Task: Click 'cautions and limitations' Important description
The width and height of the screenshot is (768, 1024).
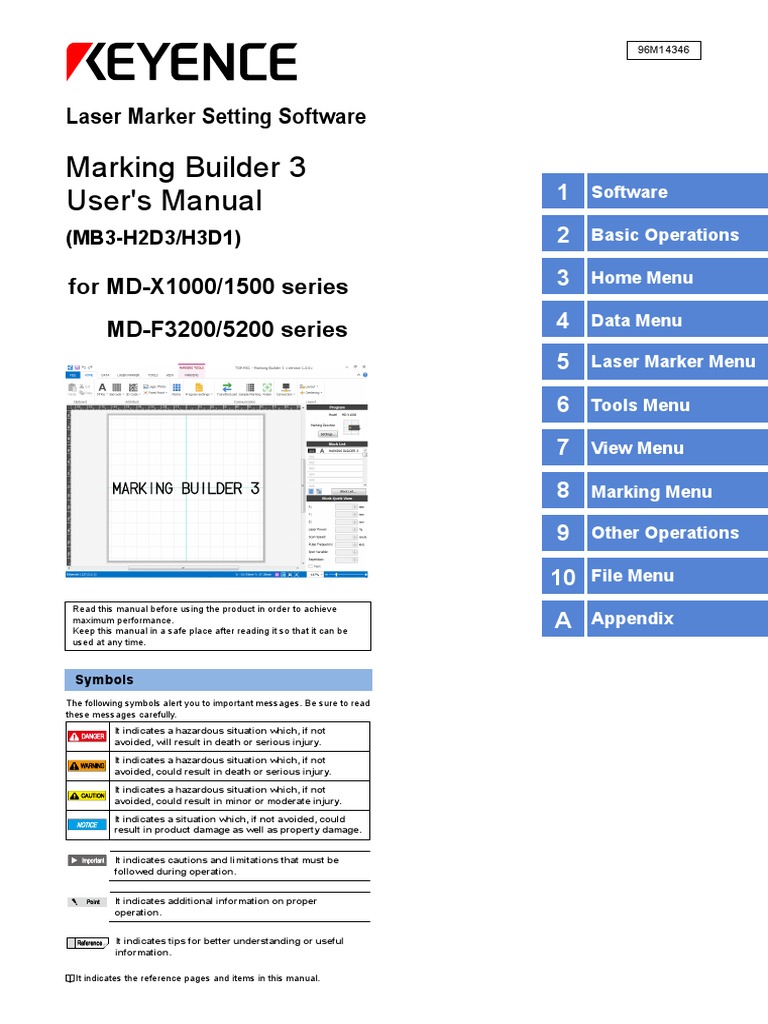Action: click(x=227, y=866)
